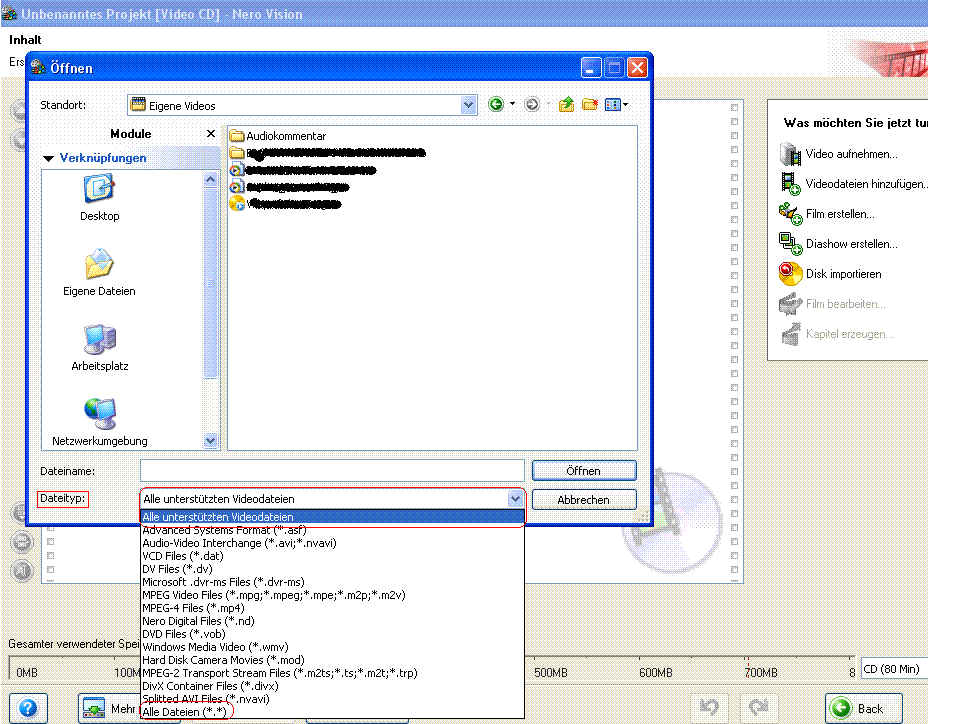
Task: Click the Disk importieren icon
Action: coord(790,274)
